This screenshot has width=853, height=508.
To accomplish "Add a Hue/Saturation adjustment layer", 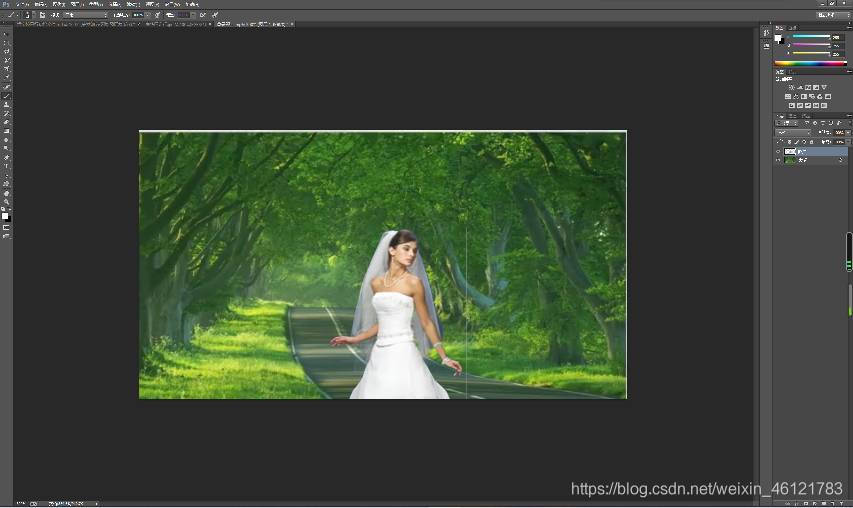I will coord(788,96).
